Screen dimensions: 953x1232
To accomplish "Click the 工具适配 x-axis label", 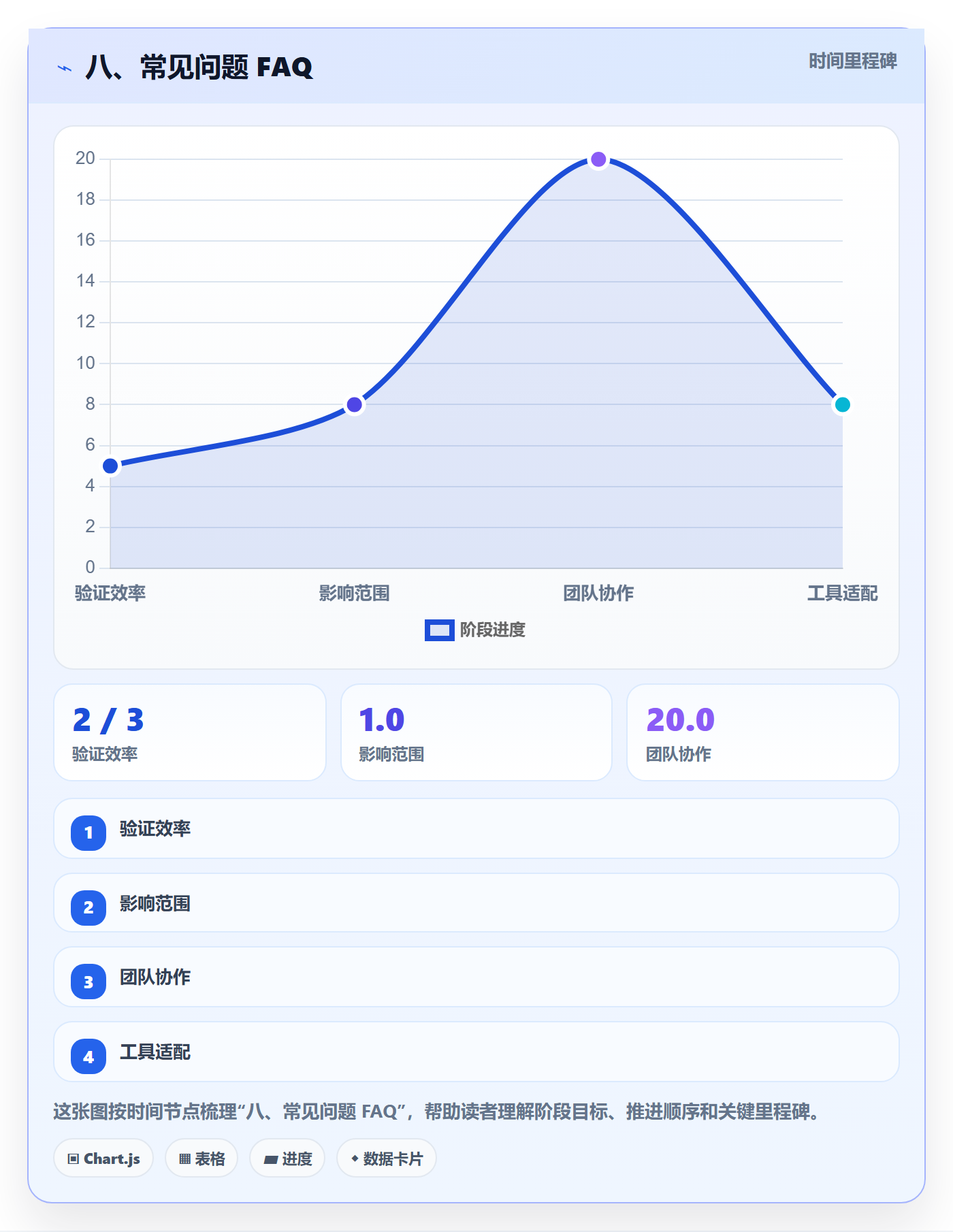I will pyautogui.click(x=843, y=593).
